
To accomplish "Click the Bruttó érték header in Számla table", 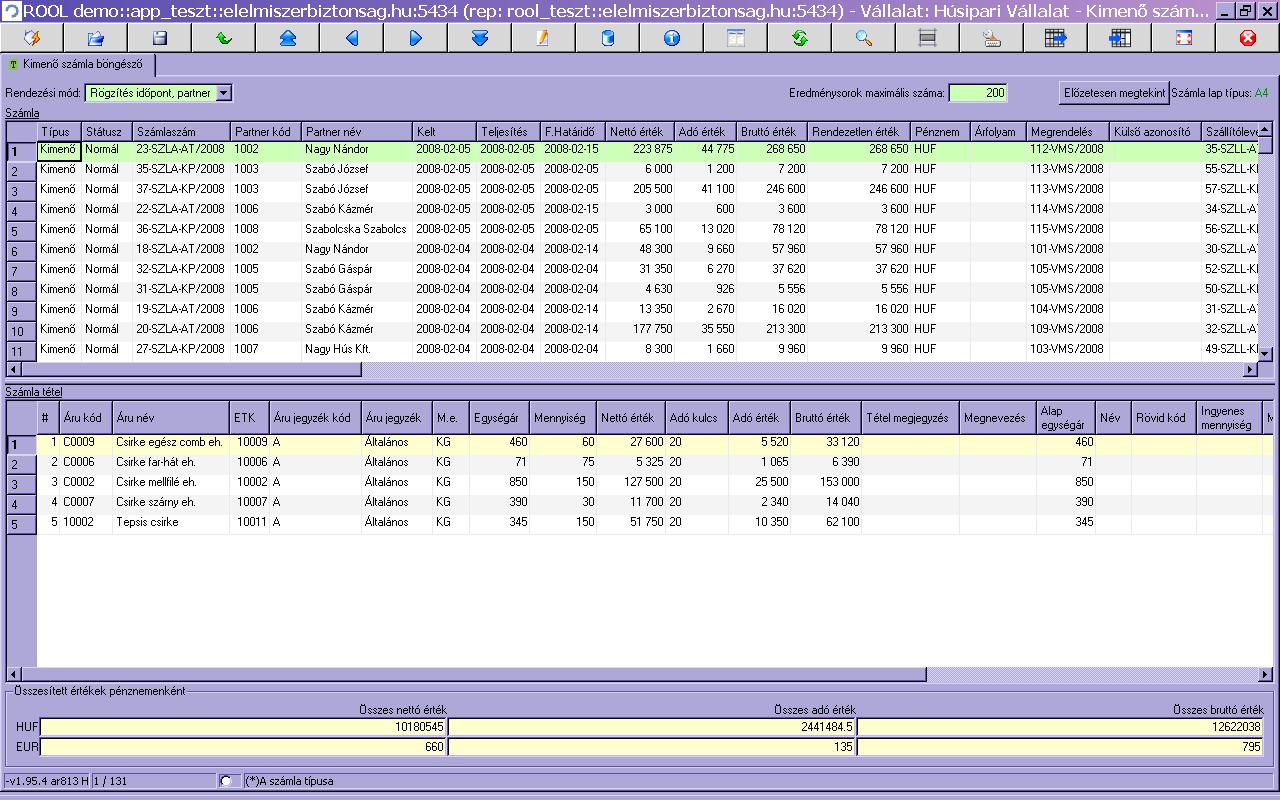I will click(772, 132).
